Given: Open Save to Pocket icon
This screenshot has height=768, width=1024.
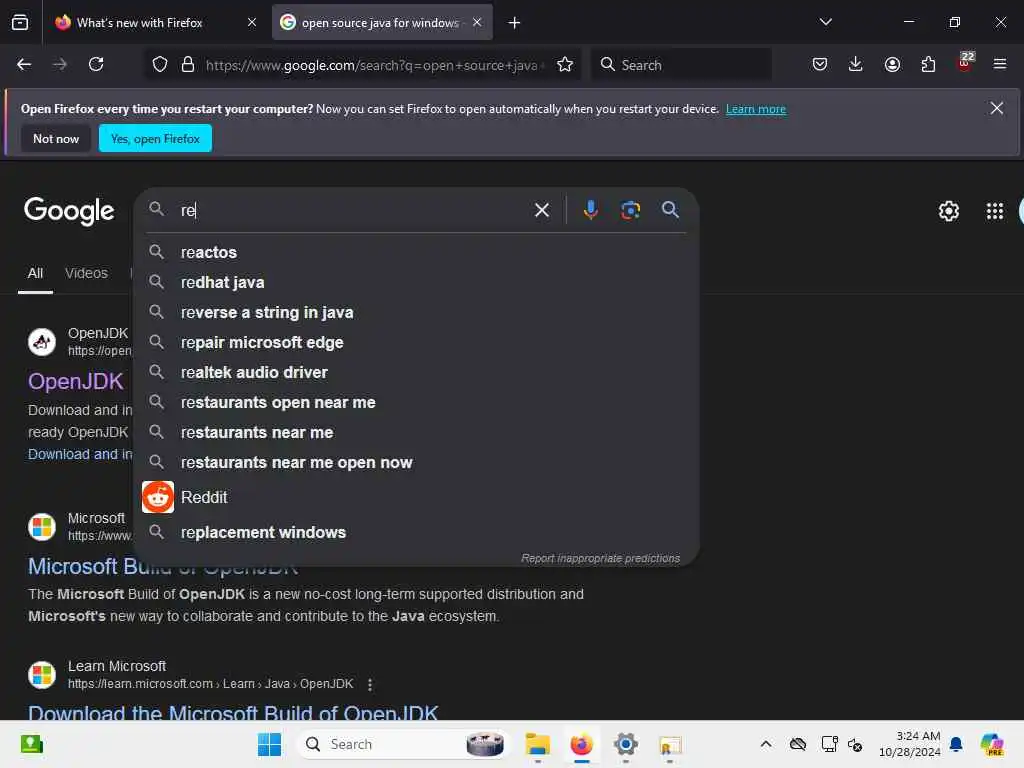Looking at the screenshot, I should tap(820, 65).
